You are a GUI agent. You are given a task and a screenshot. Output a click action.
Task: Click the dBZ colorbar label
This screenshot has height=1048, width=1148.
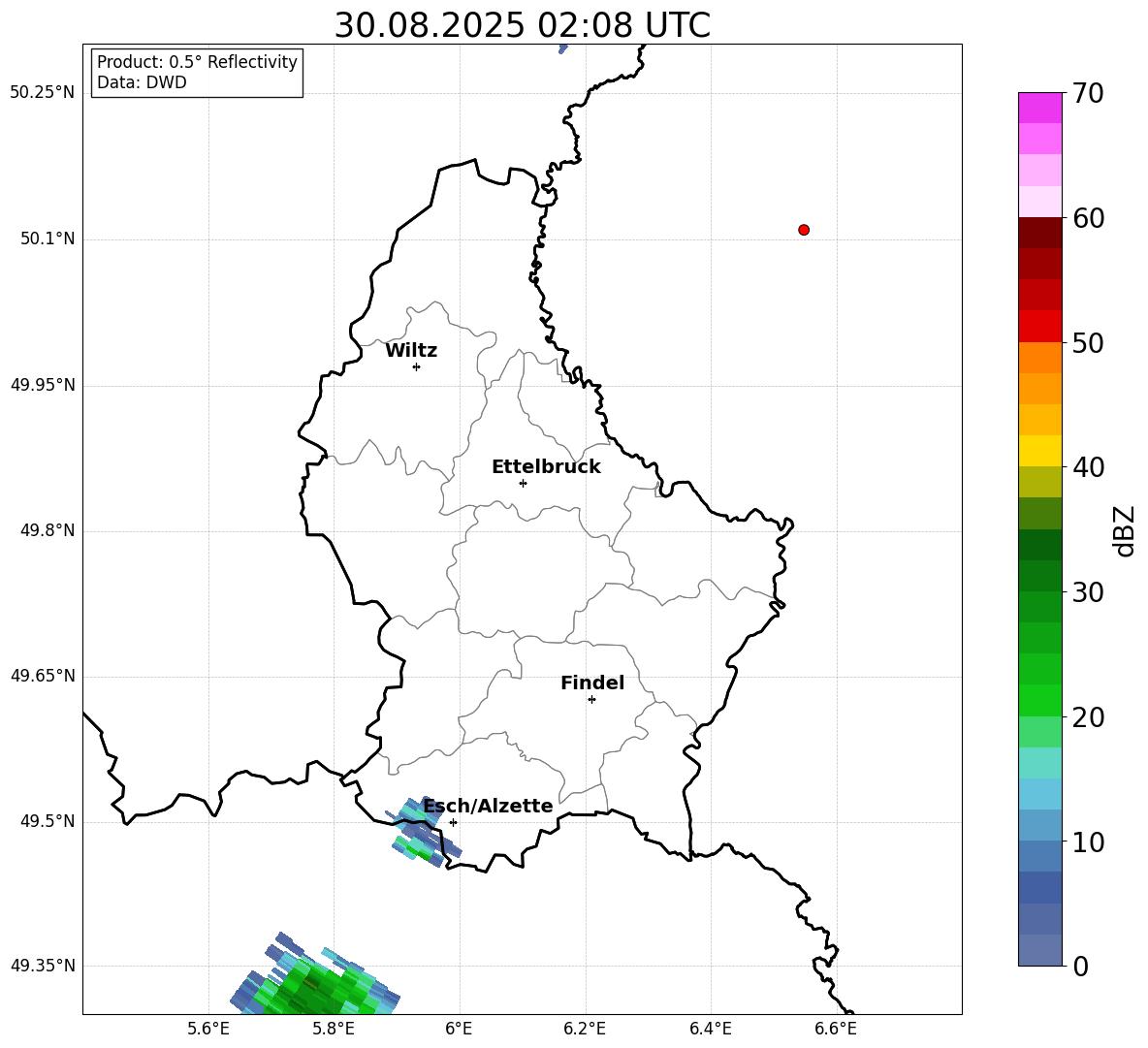(x=1126, y=530)
